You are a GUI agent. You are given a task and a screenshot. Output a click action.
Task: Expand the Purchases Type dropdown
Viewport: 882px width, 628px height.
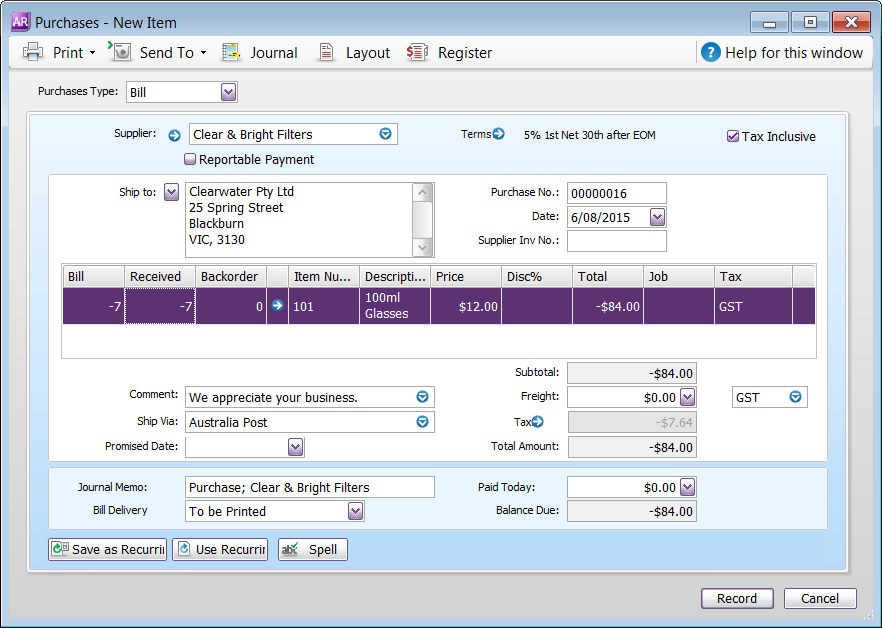click(x=228, y=93)
